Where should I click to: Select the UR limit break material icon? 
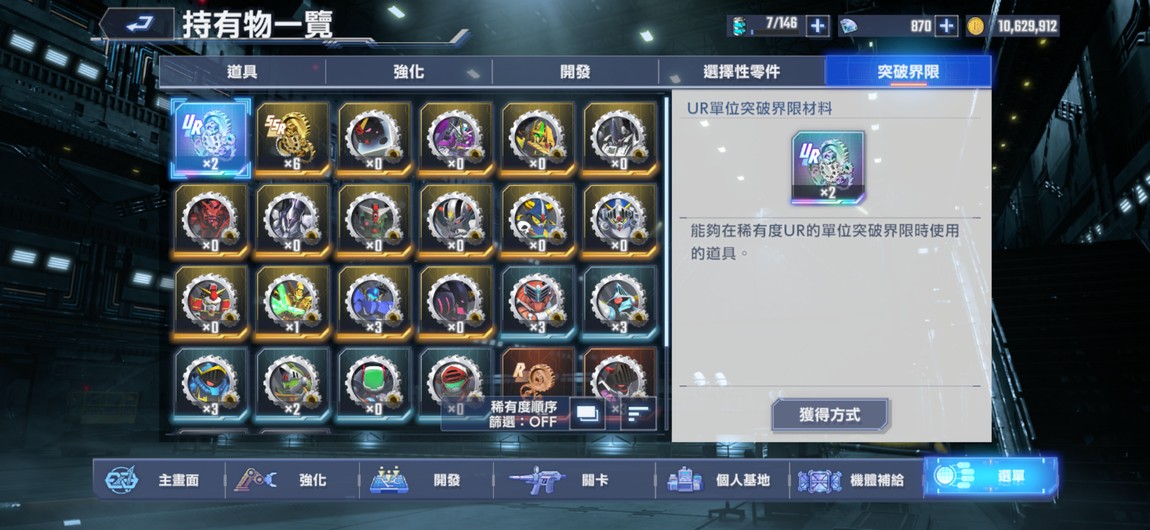point(211,139)
